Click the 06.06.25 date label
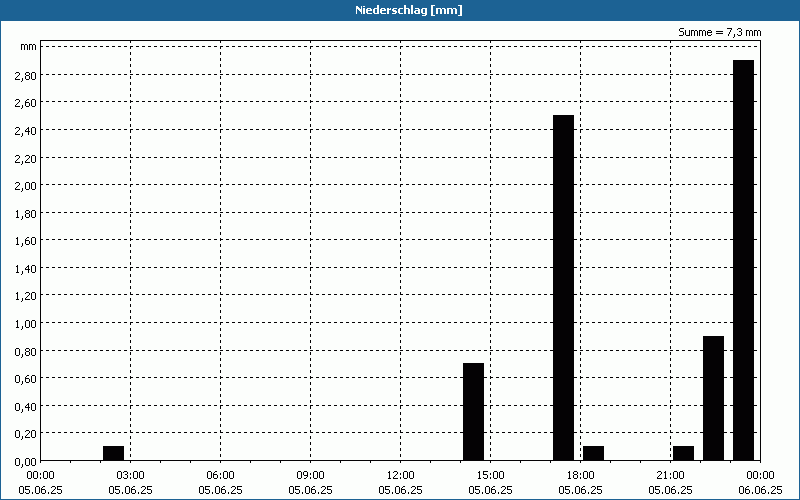 tap(760, 490)
